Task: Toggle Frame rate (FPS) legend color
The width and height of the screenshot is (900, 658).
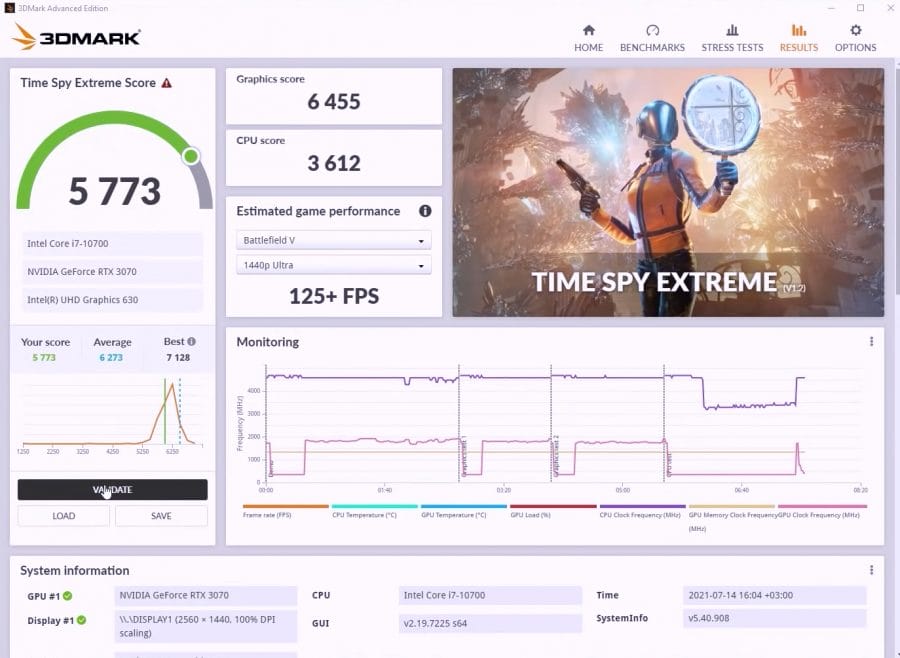Action: point(285,506)
